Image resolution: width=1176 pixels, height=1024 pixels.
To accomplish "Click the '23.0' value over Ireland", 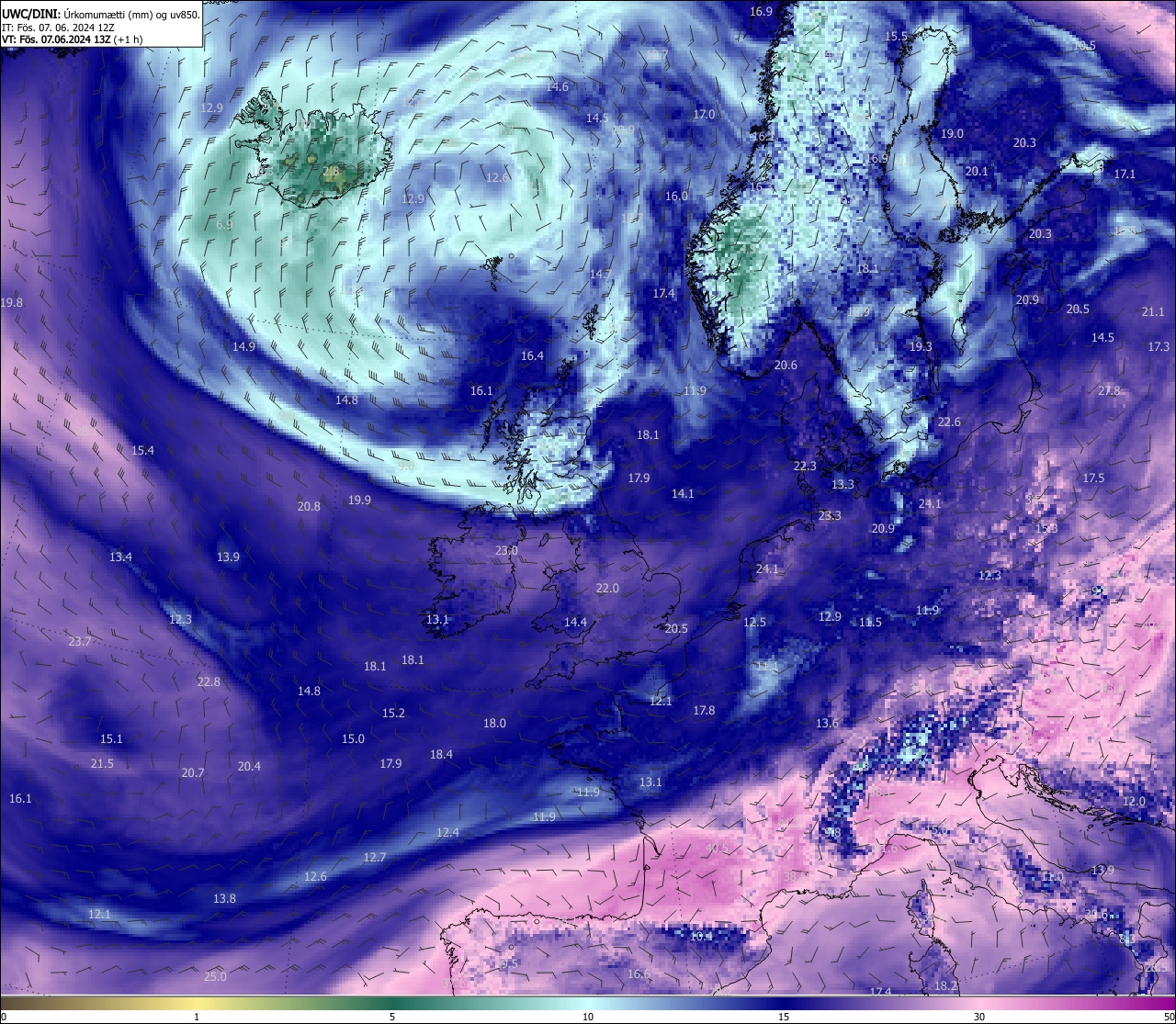I will [x=506, y=551].
